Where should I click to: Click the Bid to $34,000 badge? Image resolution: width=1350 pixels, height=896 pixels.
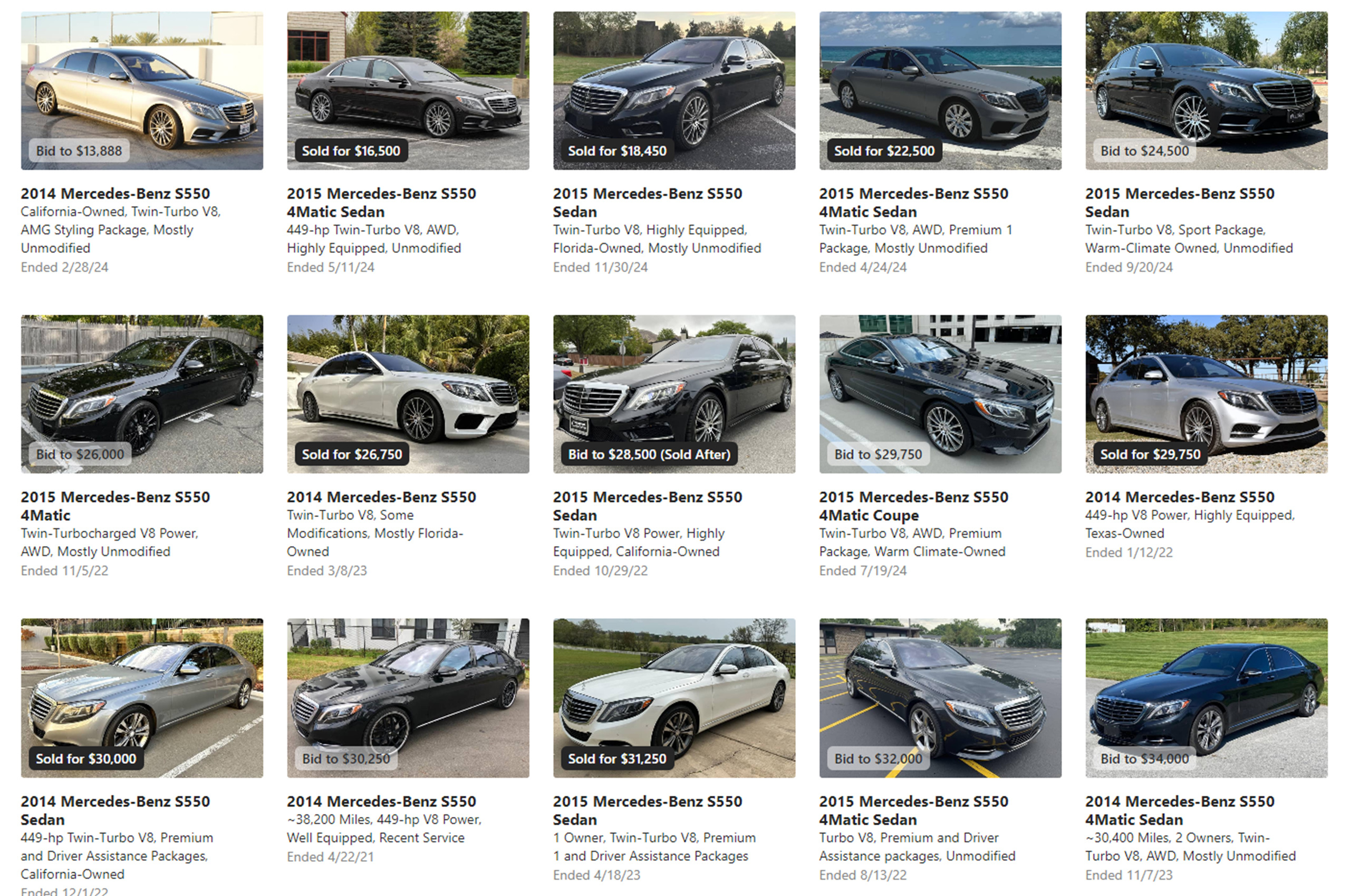click(1145, 758)
